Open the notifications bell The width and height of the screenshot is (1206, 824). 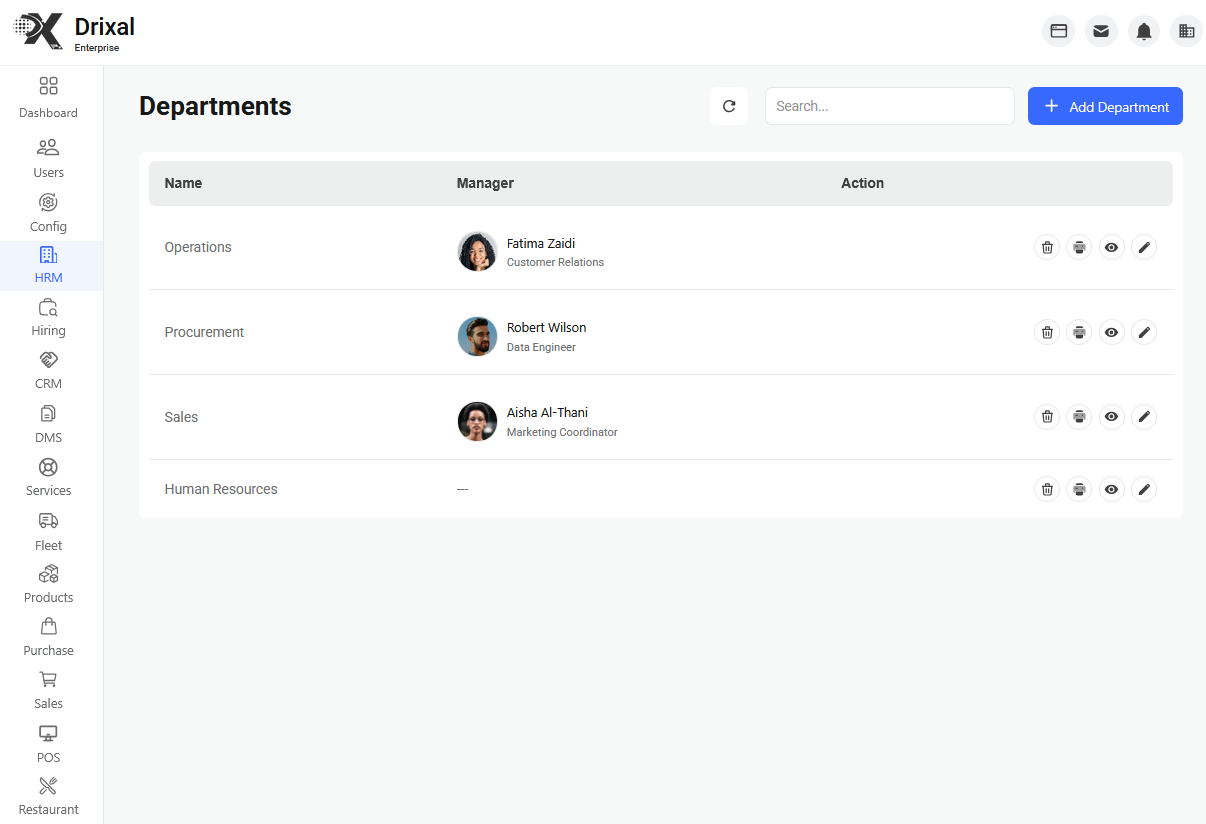(1144, 31)
